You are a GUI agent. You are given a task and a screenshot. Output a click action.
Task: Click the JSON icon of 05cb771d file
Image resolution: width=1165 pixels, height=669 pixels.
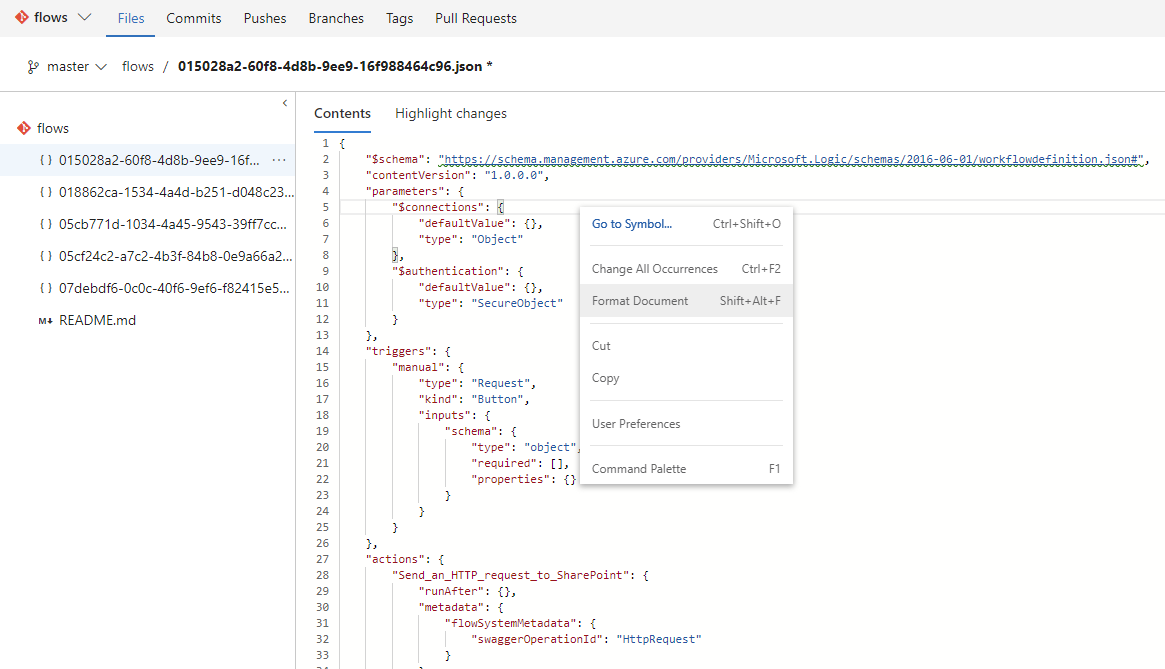(45, 224)
